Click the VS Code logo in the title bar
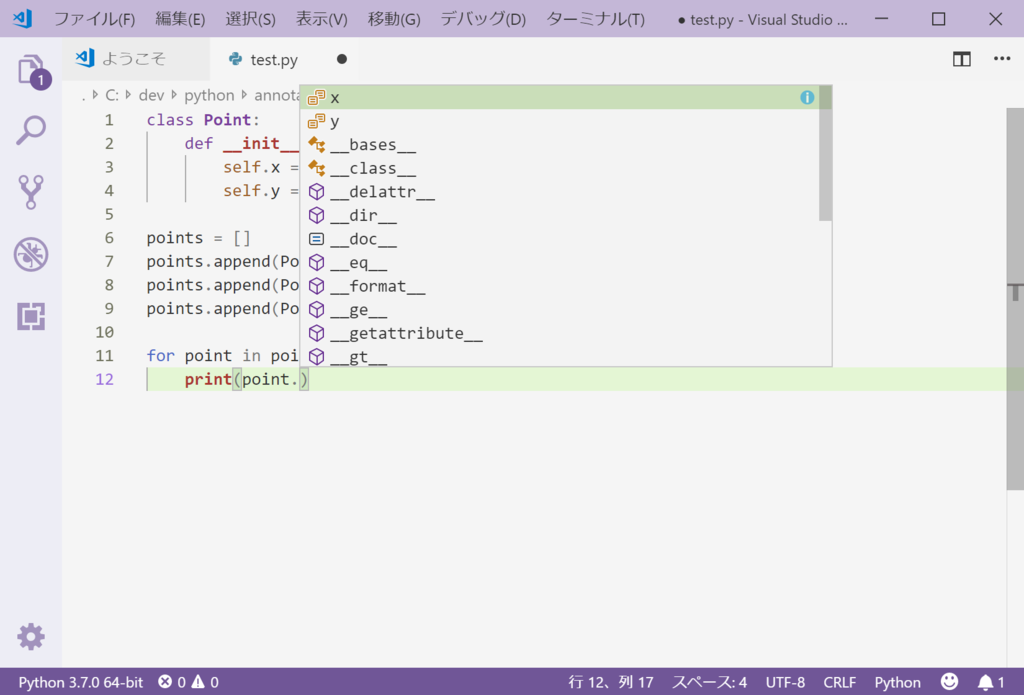 tap(22, 18)
